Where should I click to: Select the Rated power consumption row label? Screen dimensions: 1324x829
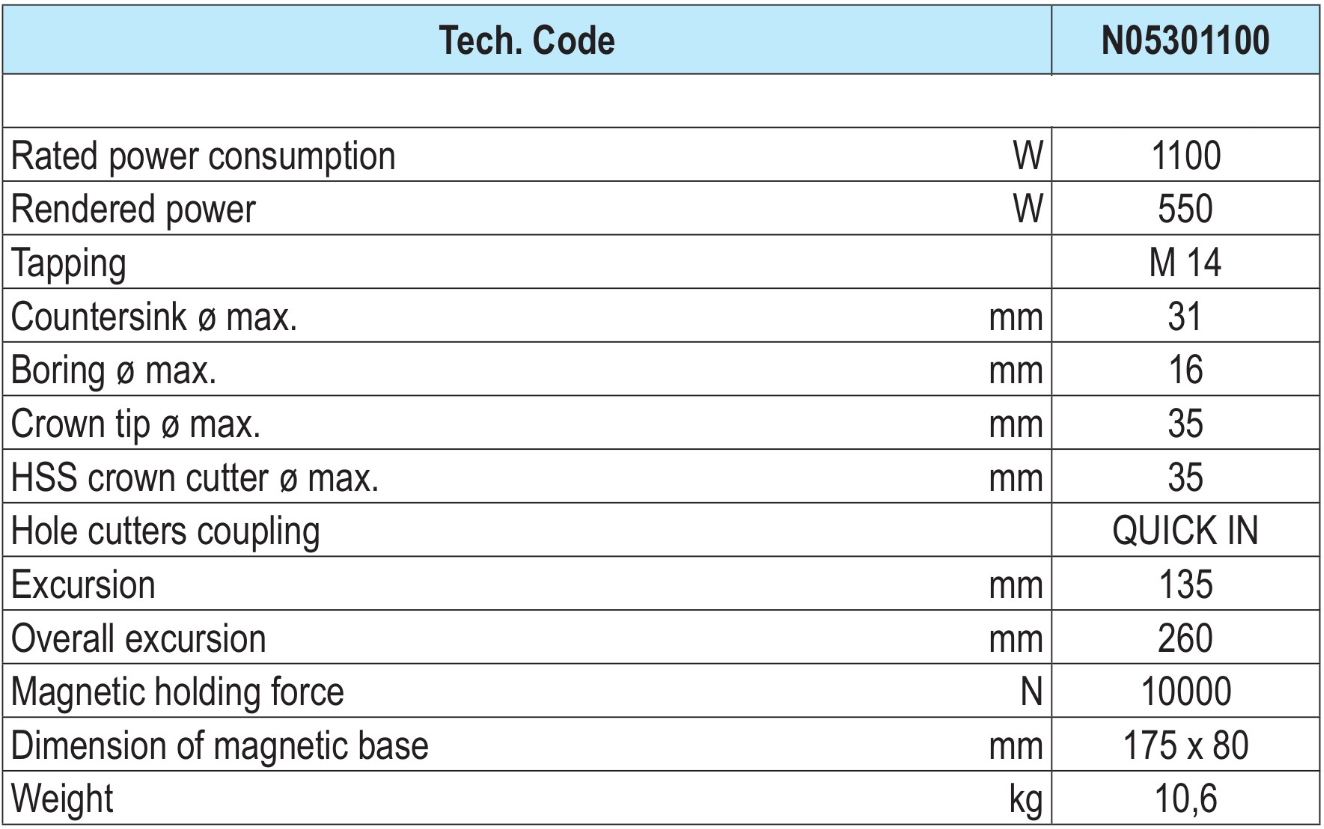click(x=202, y=155)
